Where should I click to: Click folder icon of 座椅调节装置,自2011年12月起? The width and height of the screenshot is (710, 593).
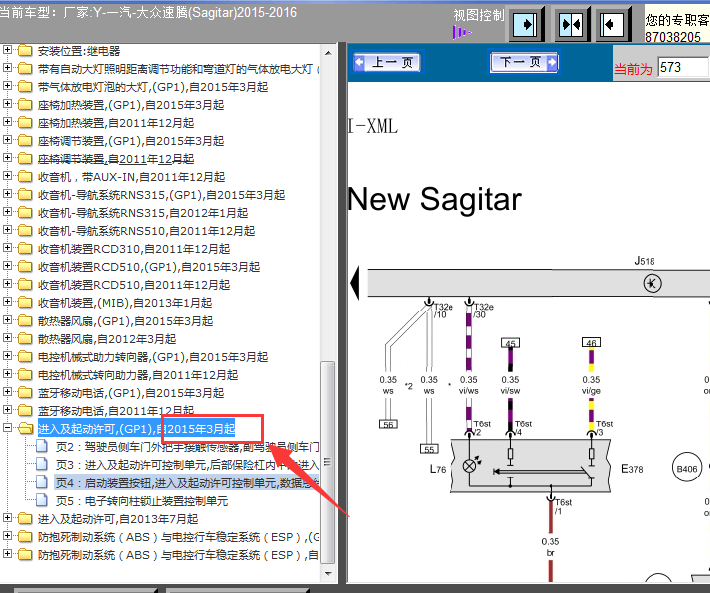pos(25,159)
